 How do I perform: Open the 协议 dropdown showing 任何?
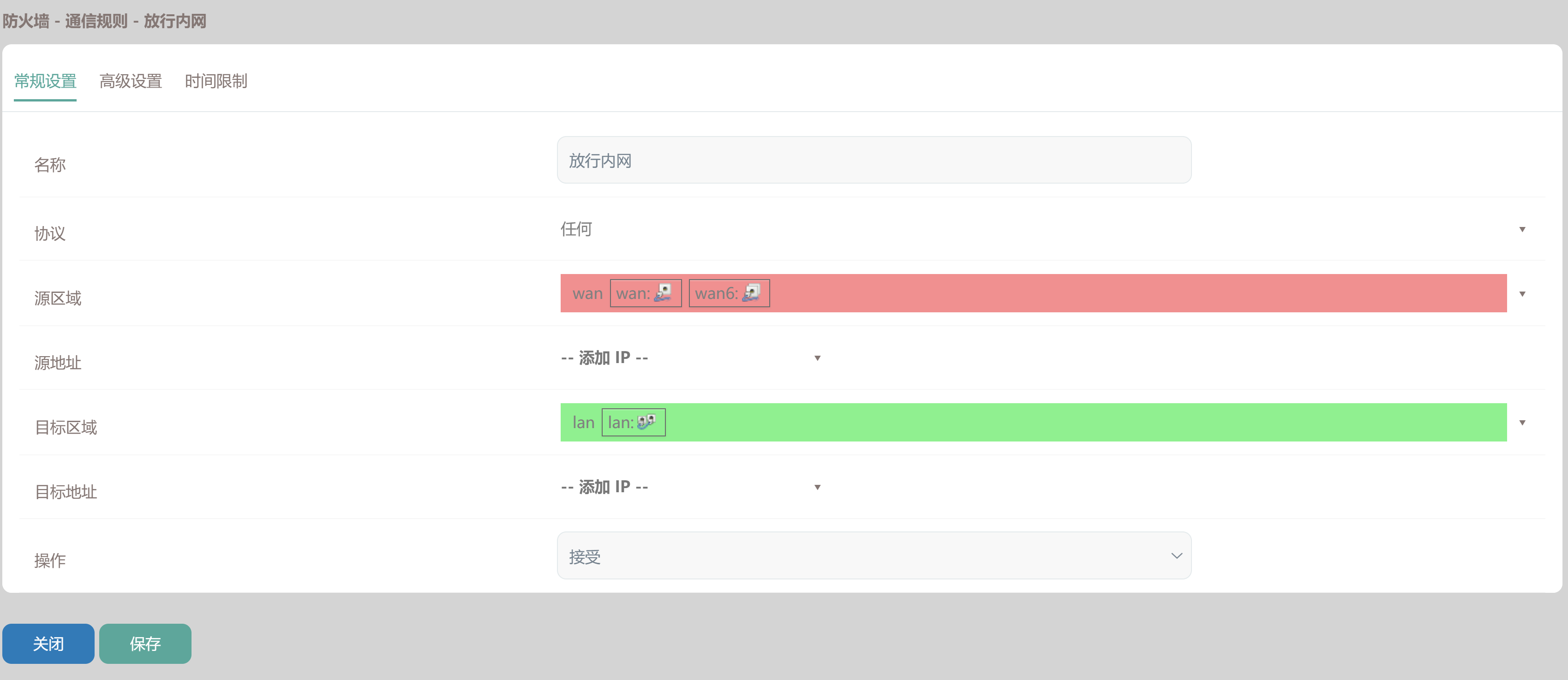click(1045, 229)
